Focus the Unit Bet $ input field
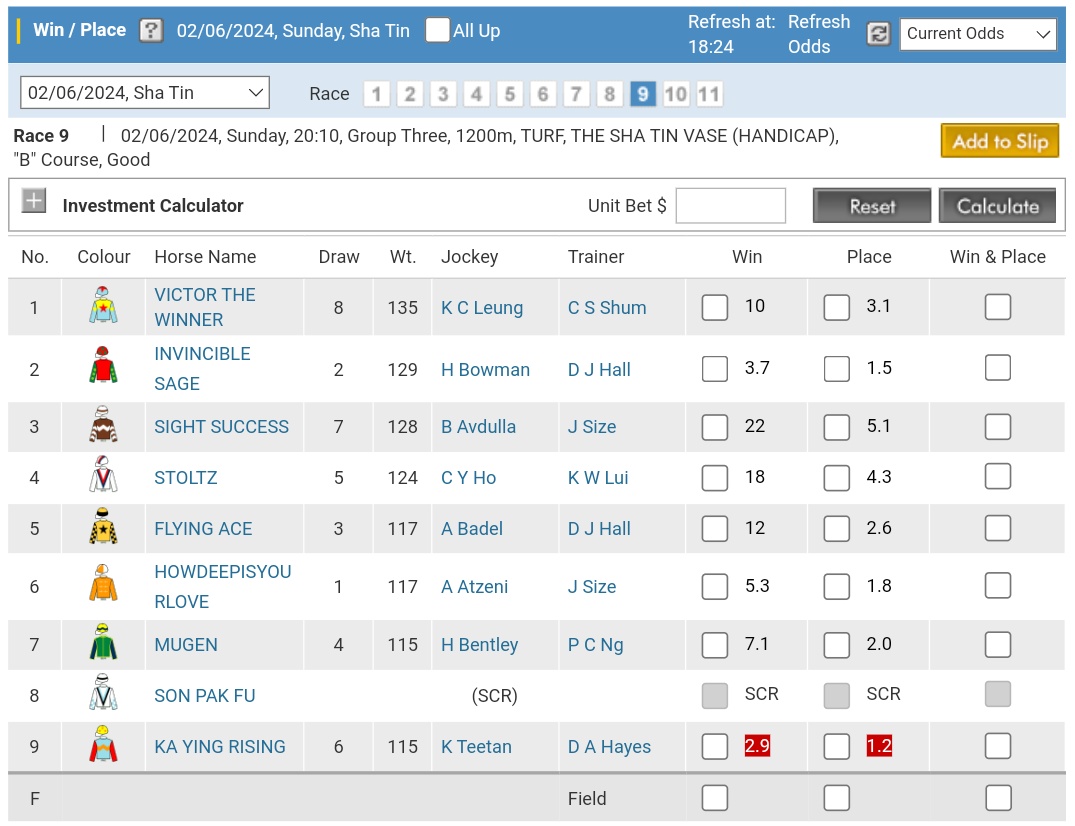 730,206
